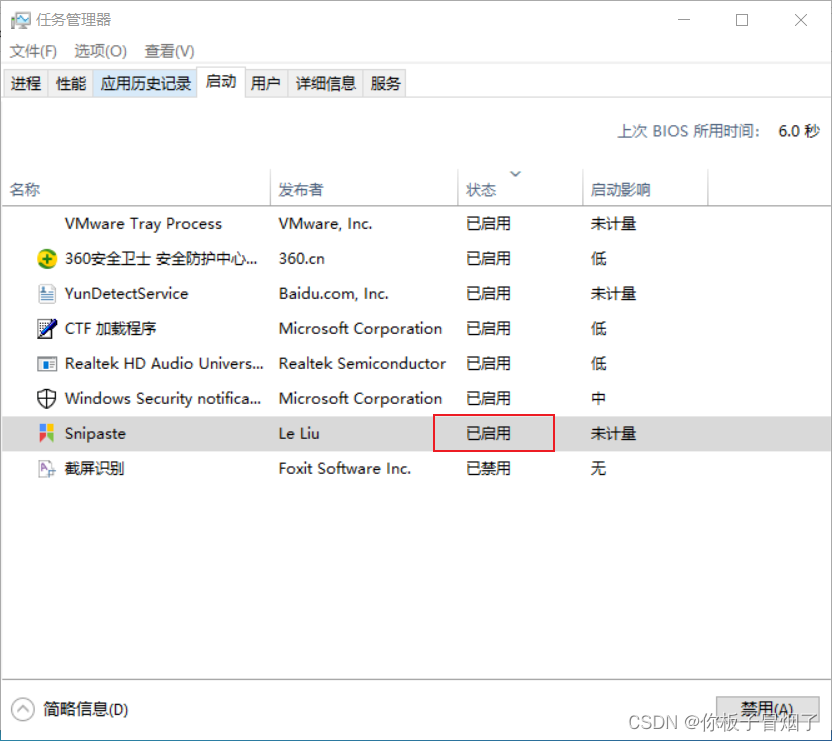Click the 360安全卫士 green icon

click(x=47, y=259)
